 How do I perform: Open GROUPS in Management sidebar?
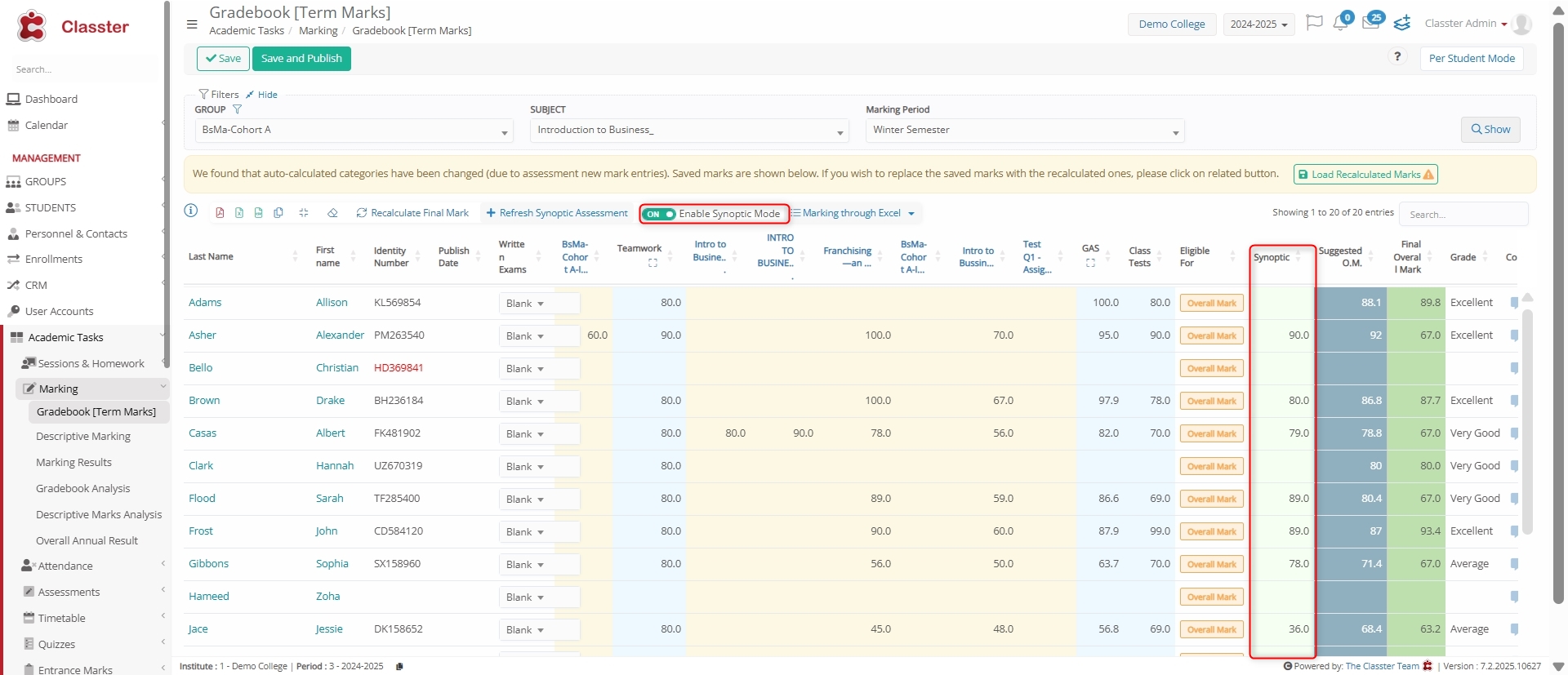click(45, 181)
